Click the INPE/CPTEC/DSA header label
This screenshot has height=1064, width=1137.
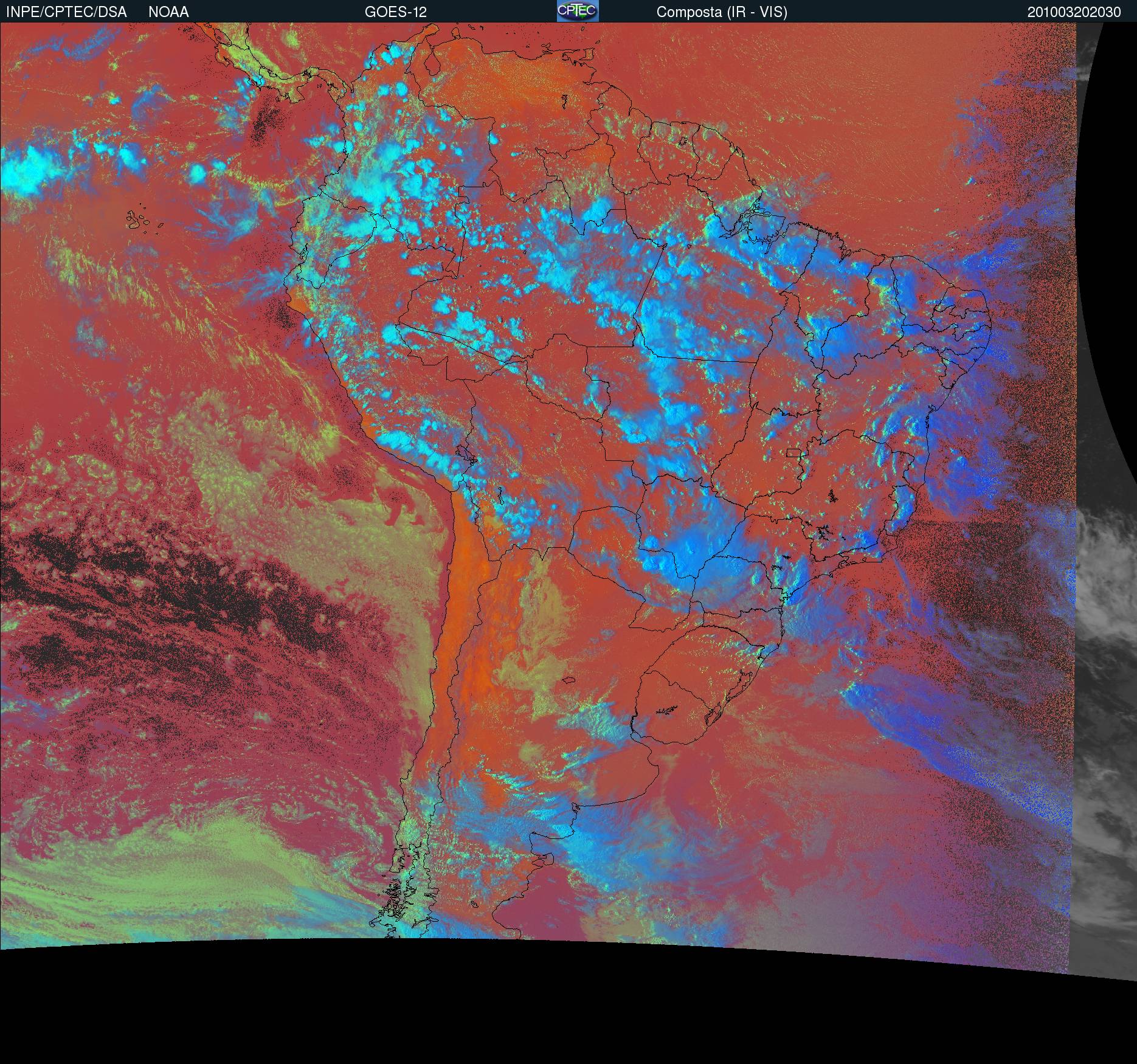pos(66,12)
